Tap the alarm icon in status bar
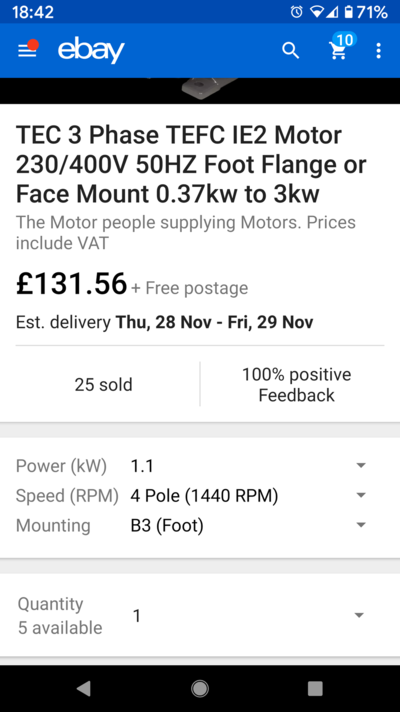This screenshot has height=712, width=400. [296, 12]
